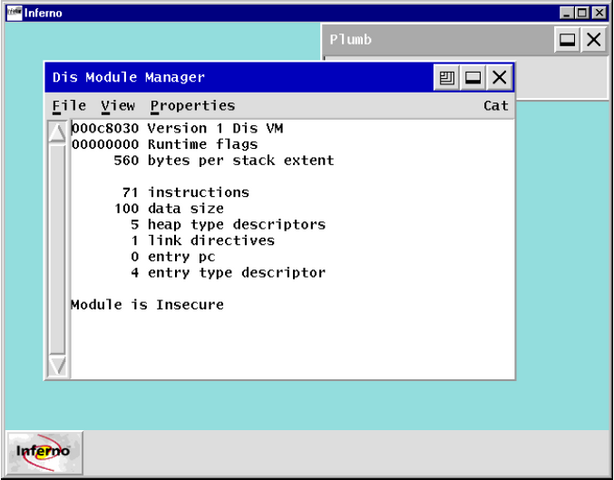Viewport: 614px width, 480px height.
Task: Click the '00000000 Runtime flags' line
Action: [x=164, y=144]
